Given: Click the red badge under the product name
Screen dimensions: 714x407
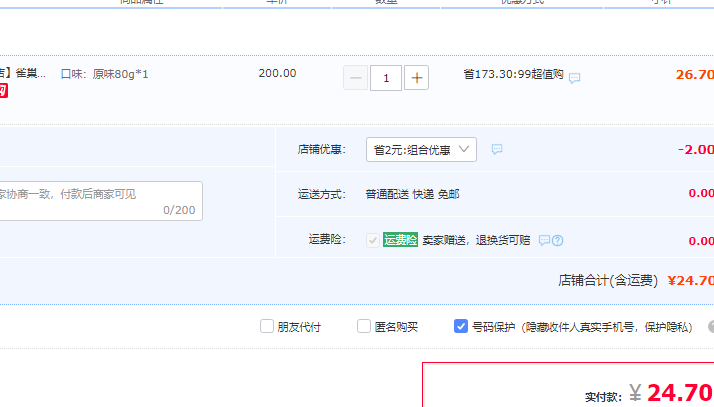Looking at the screenshot, I should (x=4, y=91).
